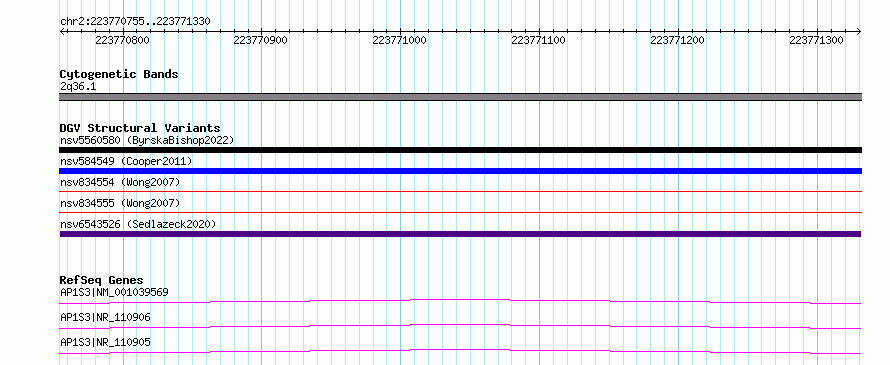890x365 pixels.
Task: Click the red nsv834554 variant line
Action: coord(460,192)
